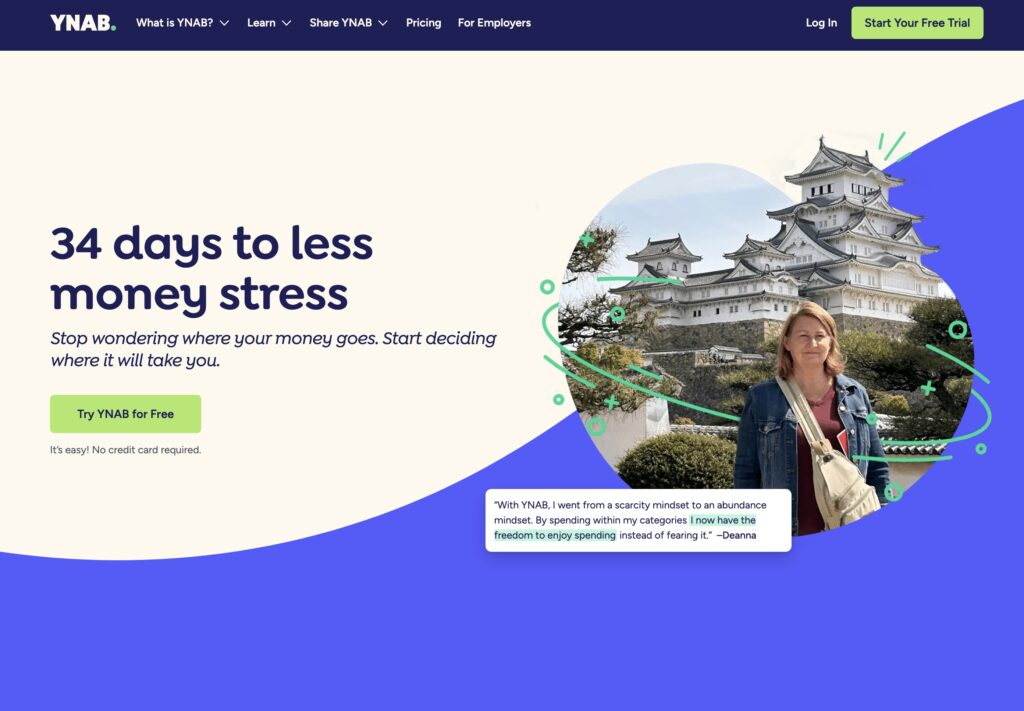Click the 'Stop wondering where your money goes' subtitle
1024x711 pixels.
[x=274, y=349]
